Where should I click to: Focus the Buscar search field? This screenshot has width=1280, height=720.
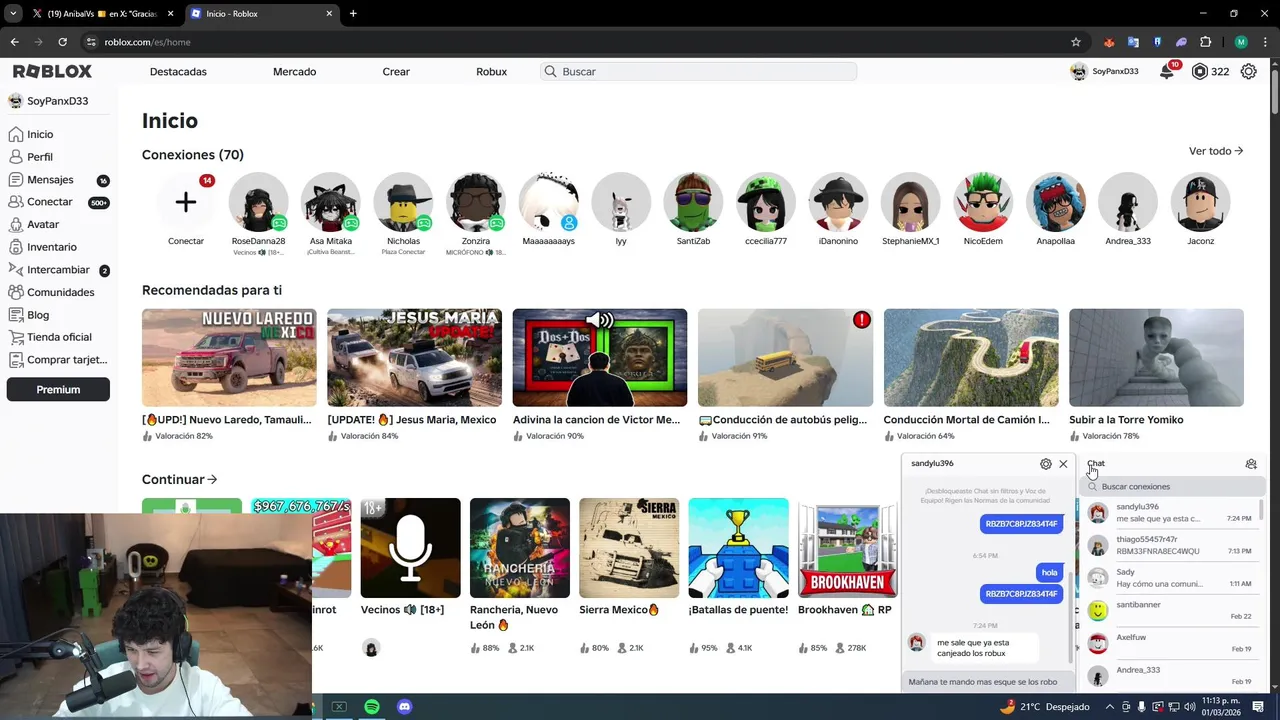[698, 72]
